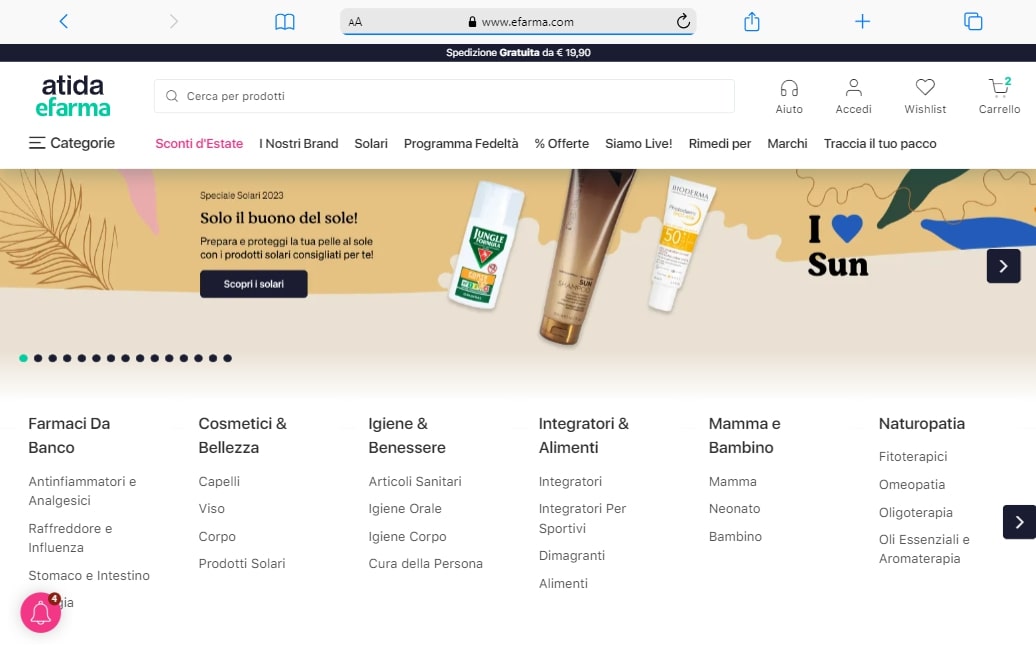
Task: Open Safari bookmarks book icon
Action: (x=285, y=22)
